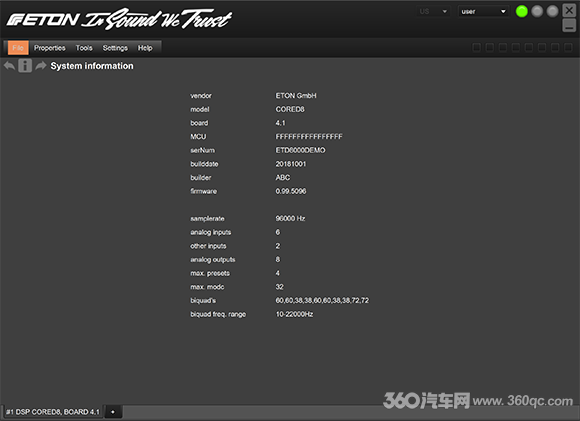Open the US language dropdown

[433, 11]
